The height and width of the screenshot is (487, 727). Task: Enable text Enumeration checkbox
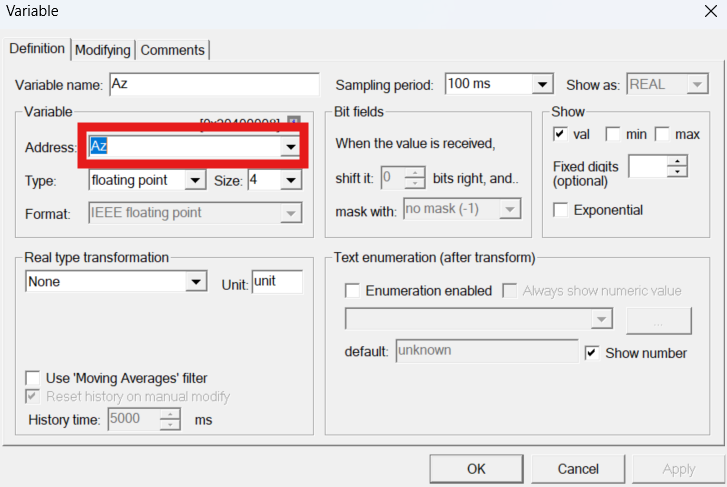pos(352,291)
